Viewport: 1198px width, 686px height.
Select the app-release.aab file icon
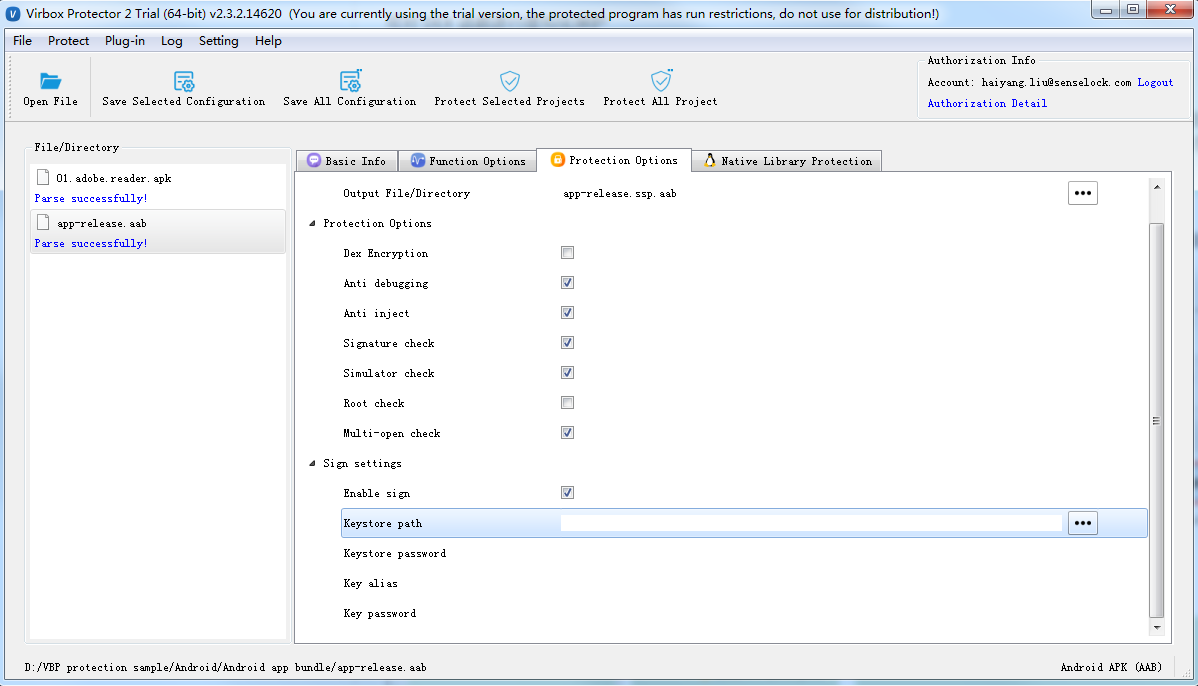pyautogui.click(x=43, y=222)
